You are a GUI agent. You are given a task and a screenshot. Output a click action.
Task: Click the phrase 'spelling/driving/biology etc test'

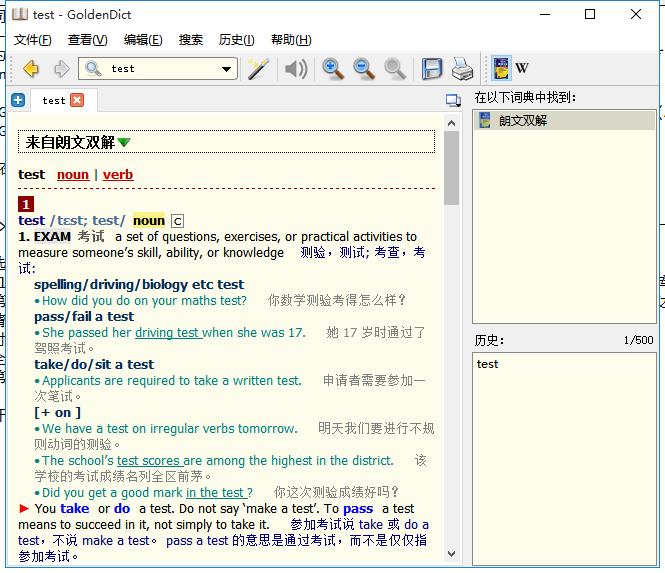click(139, 285)
